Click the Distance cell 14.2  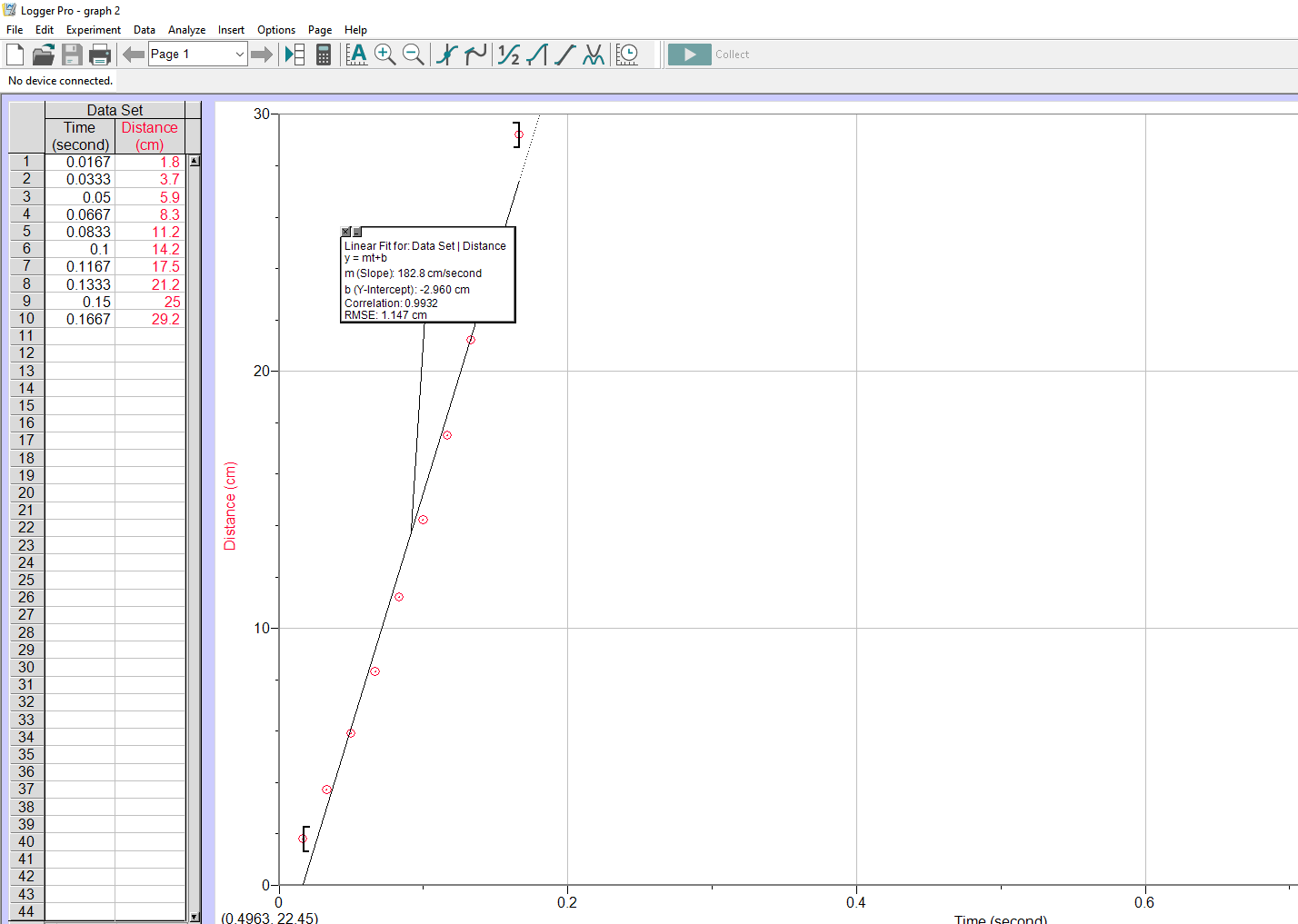(x=150, y=249)
